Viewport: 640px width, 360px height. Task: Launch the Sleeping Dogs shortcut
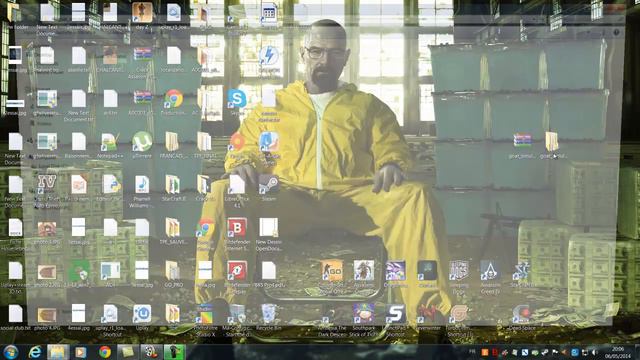[x=458, y=271]
